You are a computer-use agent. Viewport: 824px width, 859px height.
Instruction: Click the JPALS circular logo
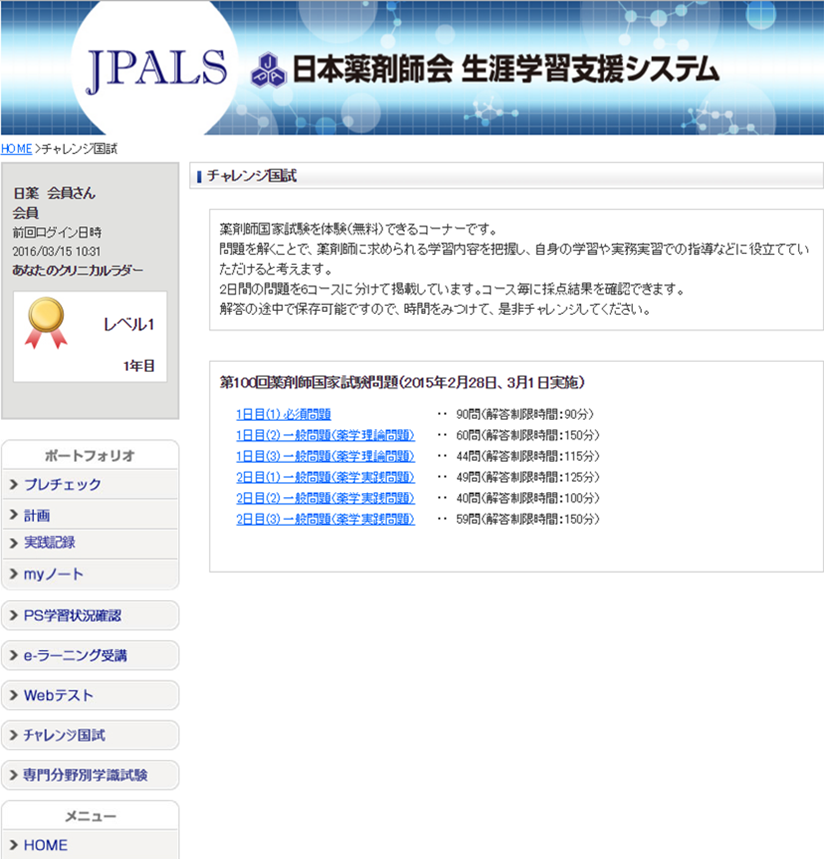tap(157, 67)
